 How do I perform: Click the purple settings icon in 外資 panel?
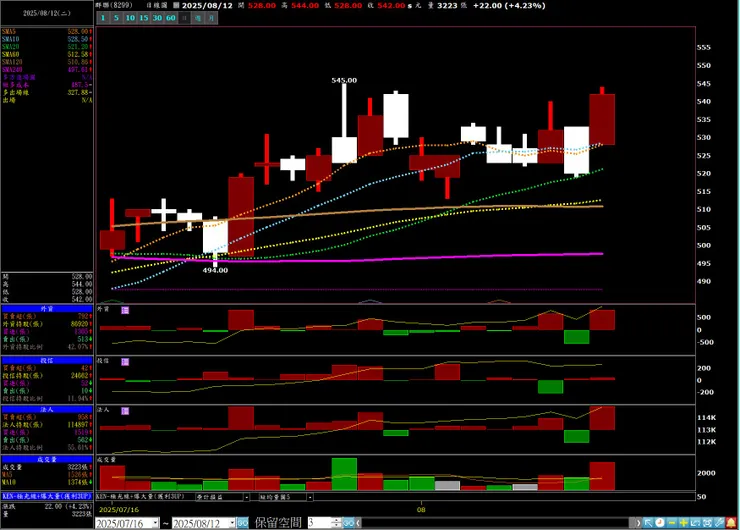[125, 310]
